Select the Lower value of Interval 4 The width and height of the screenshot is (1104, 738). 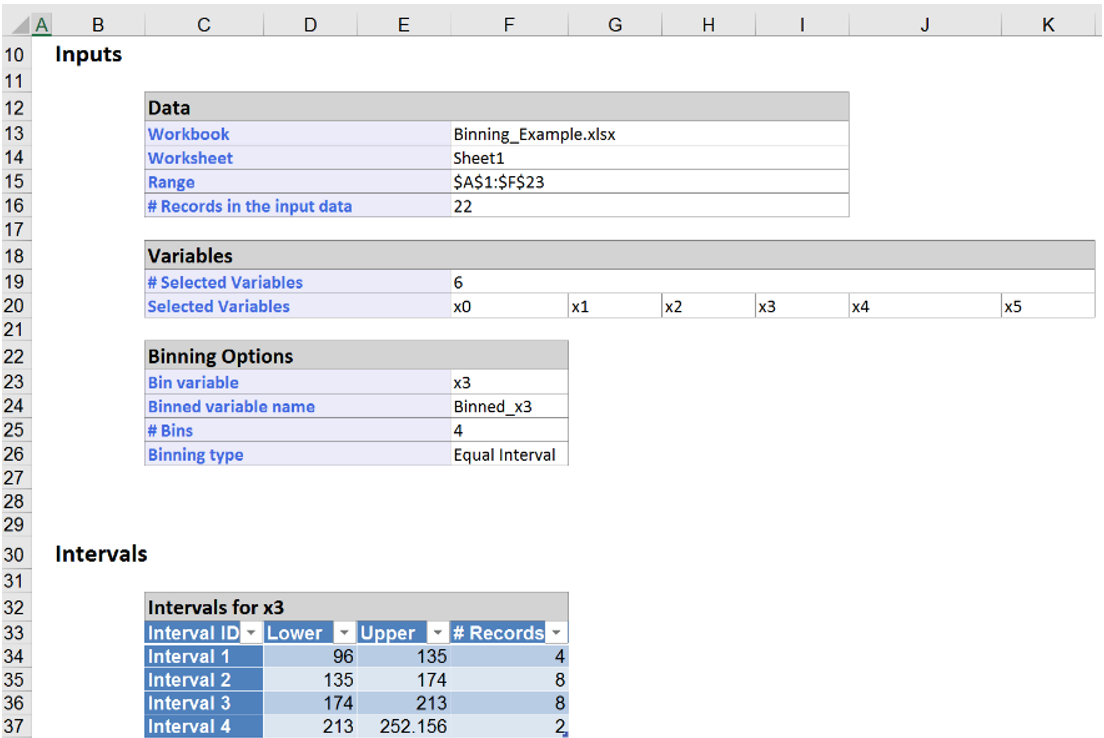(310, 727)
